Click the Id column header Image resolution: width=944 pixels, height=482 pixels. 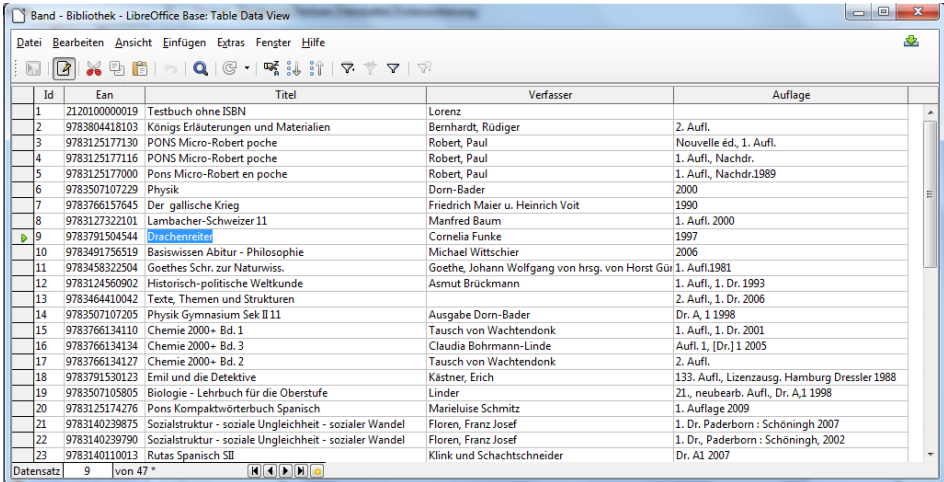(49, 95)
